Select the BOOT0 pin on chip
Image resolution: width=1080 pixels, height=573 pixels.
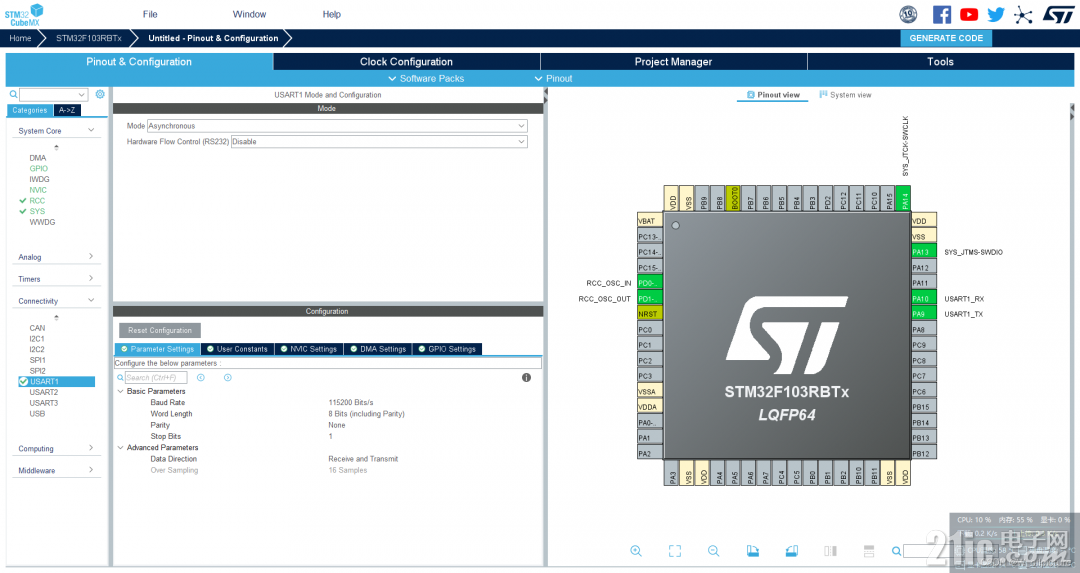[x=734, y=199]
